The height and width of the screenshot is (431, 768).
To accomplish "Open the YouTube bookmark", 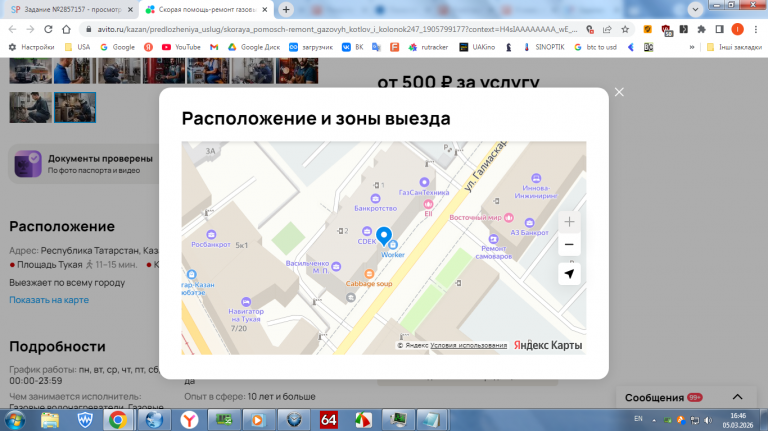I will pyautogui.click(x=181, y=47).
